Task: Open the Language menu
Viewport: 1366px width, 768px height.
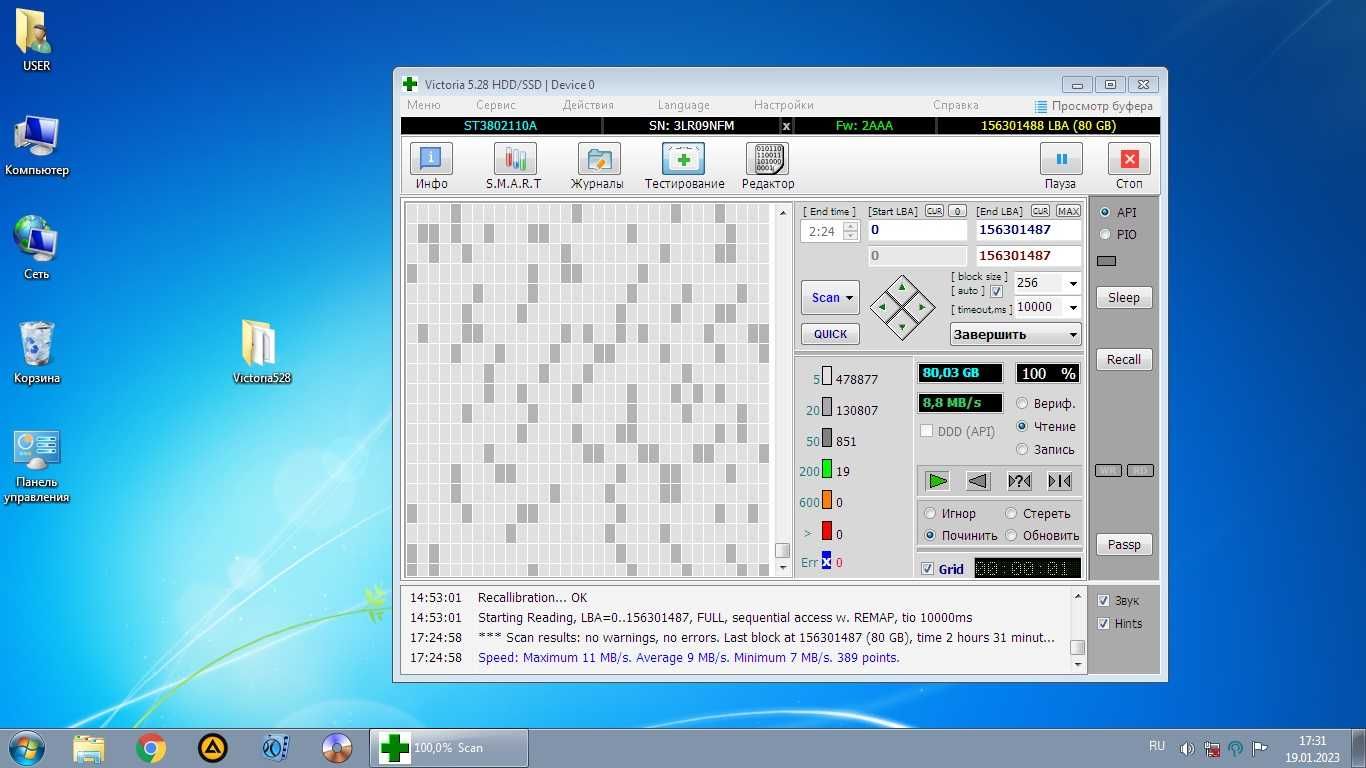Action: point(684,105)
